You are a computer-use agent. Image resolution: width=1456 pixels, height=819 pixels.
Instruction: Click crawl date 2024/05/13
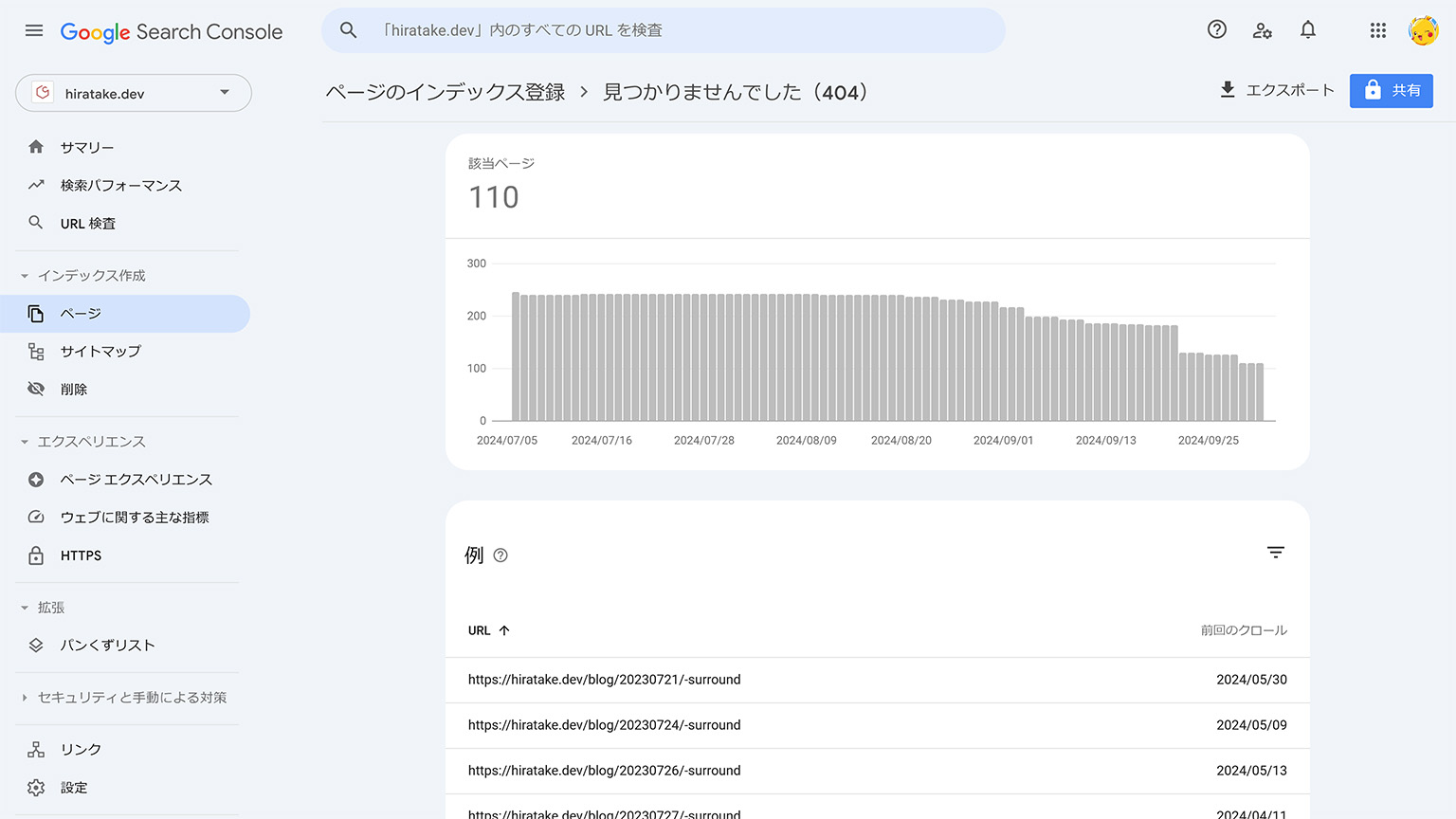[1251, 771]
